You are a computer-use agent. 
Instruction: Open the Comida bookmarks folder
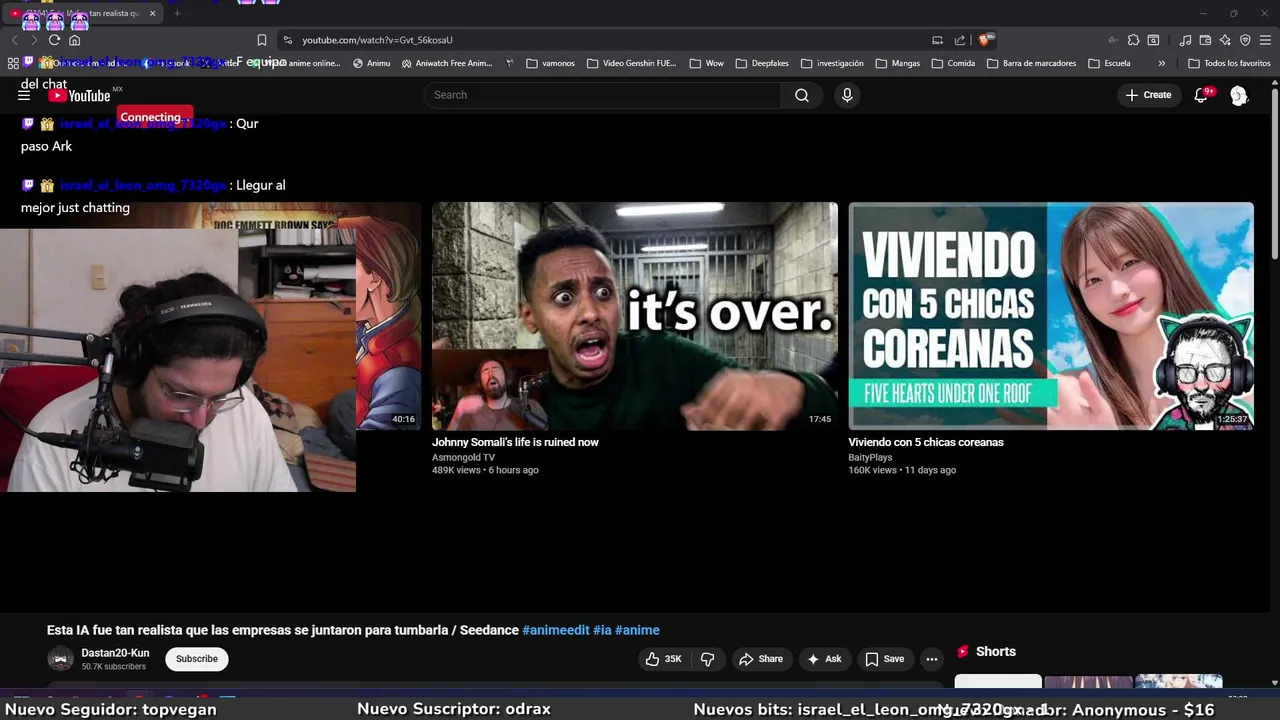click(953, 63)
